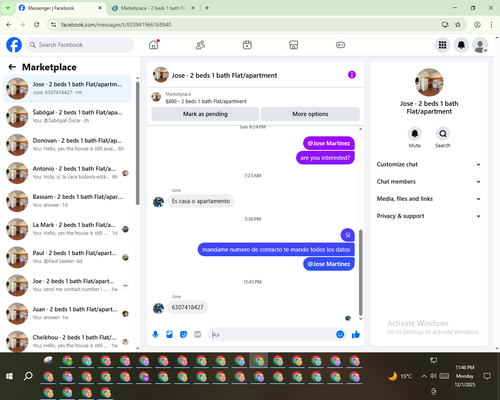Image resolution: width=500 pixels, height=400 pixels.
Task: Open the Windows Start button
Action: [9, 376]
